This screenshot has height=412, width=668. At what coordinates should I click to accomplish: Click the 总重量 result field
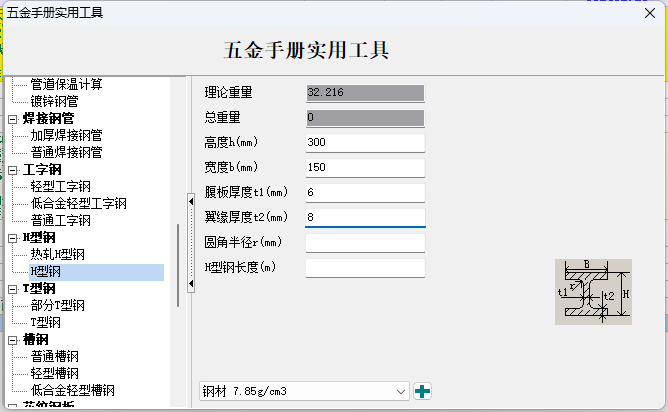[365, 118]
